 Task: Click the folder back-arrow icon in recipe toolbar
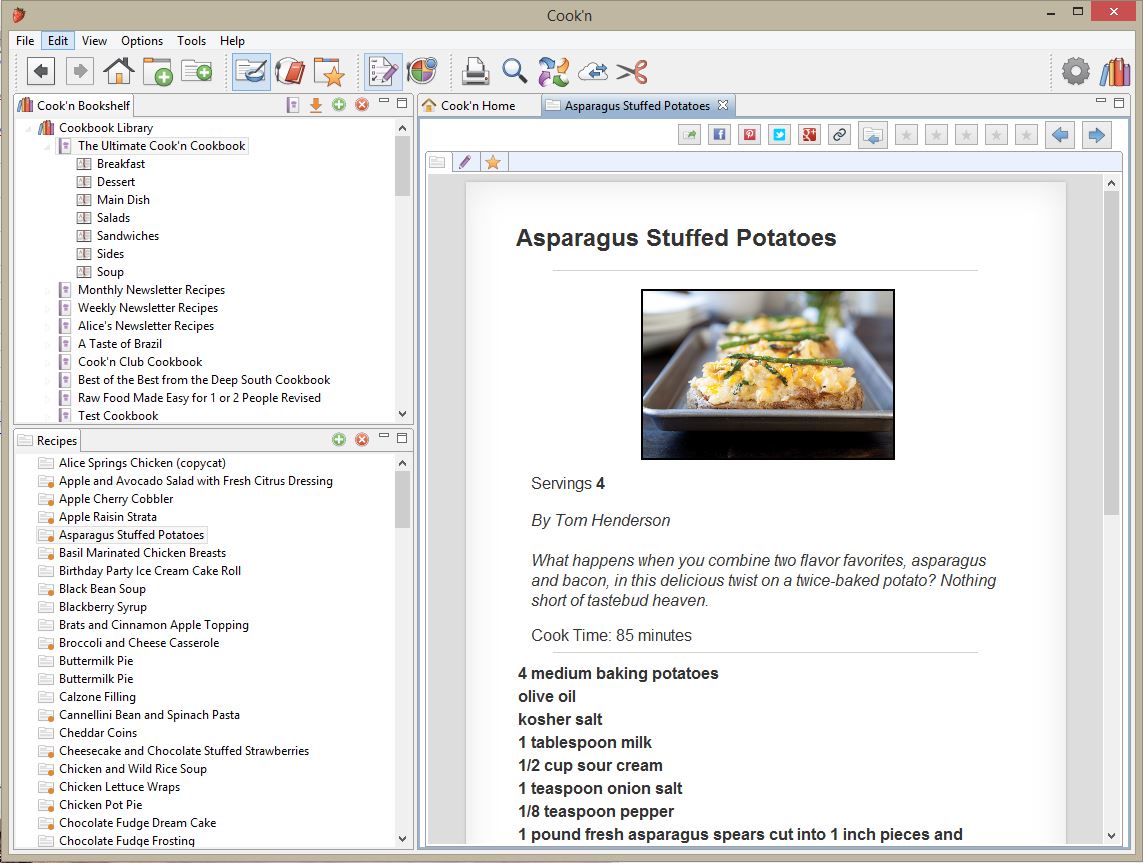[x=873, y=135]
